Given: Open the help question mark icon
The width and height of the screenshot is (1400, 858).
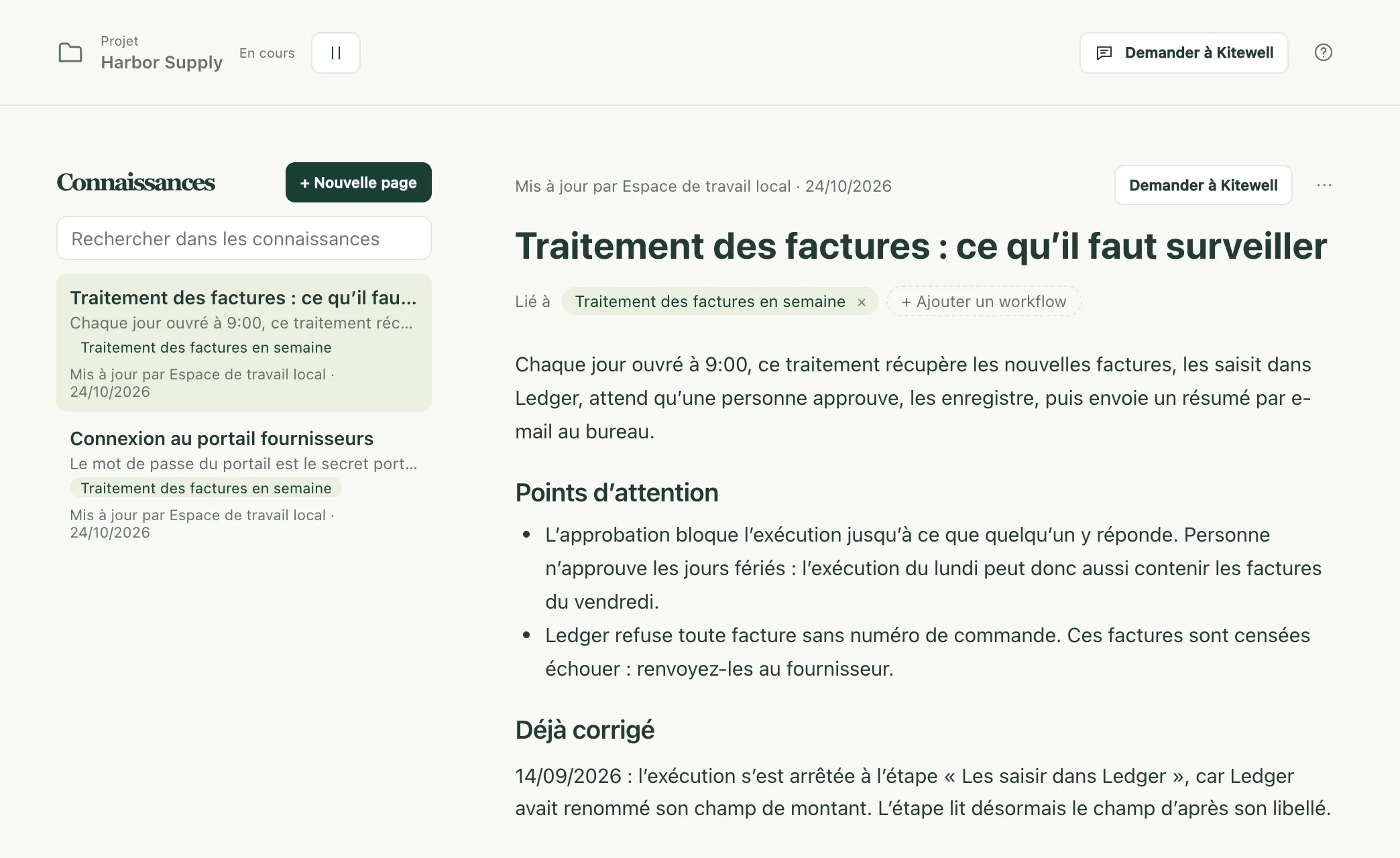Looking at the screenshot, I should [1323, 52].
